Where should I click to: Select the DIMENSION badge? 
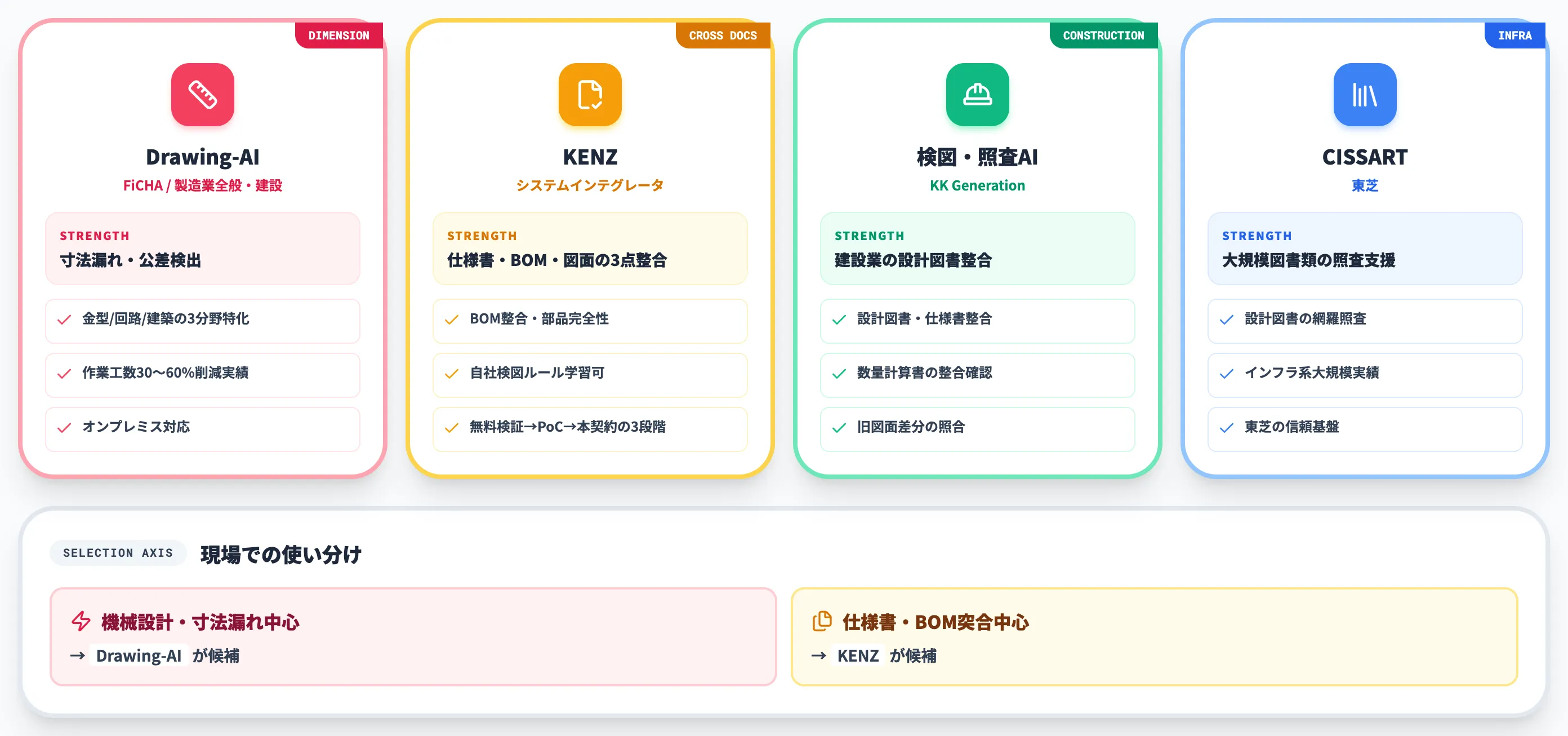tap(338, 36)
